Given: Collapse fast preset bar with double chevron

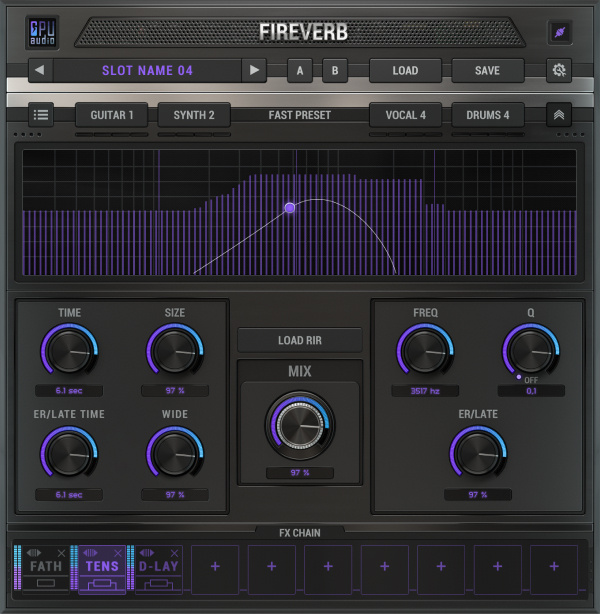Looking at the screenshot, I should point(559,115).
